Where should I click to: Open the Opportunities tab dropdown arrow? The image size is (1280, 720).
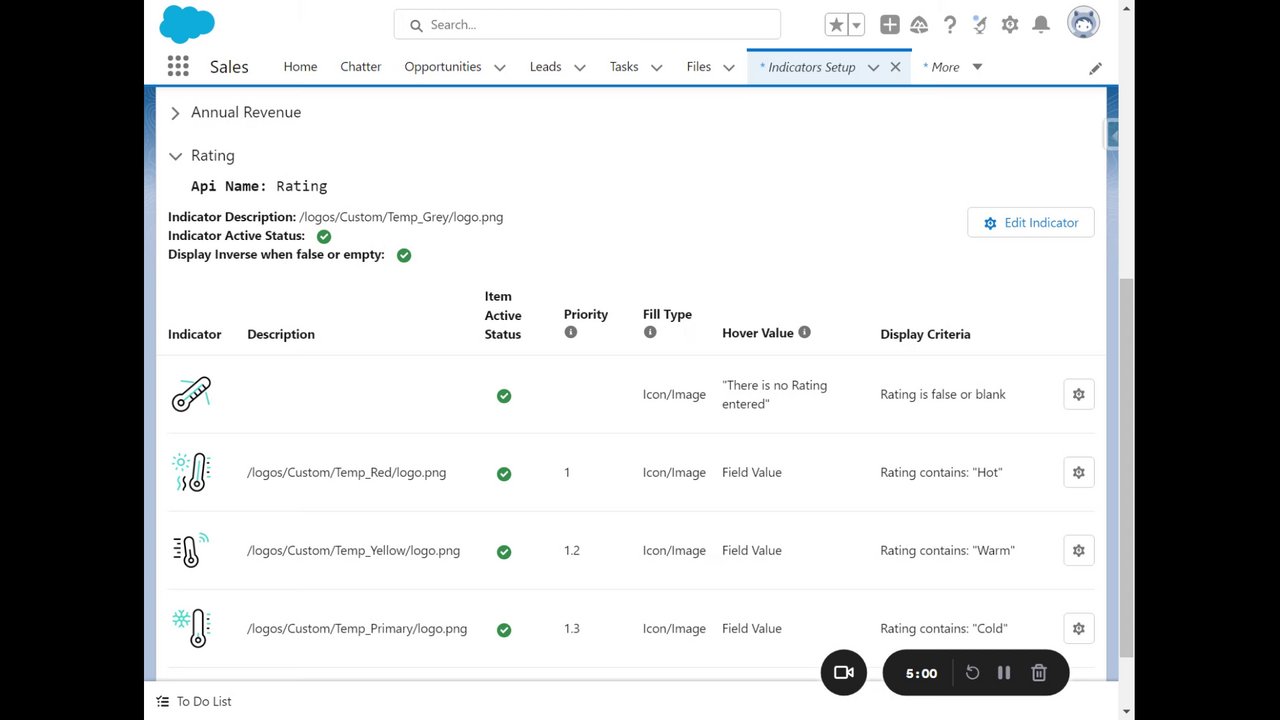pyautogui.click(x=500, y=68)
